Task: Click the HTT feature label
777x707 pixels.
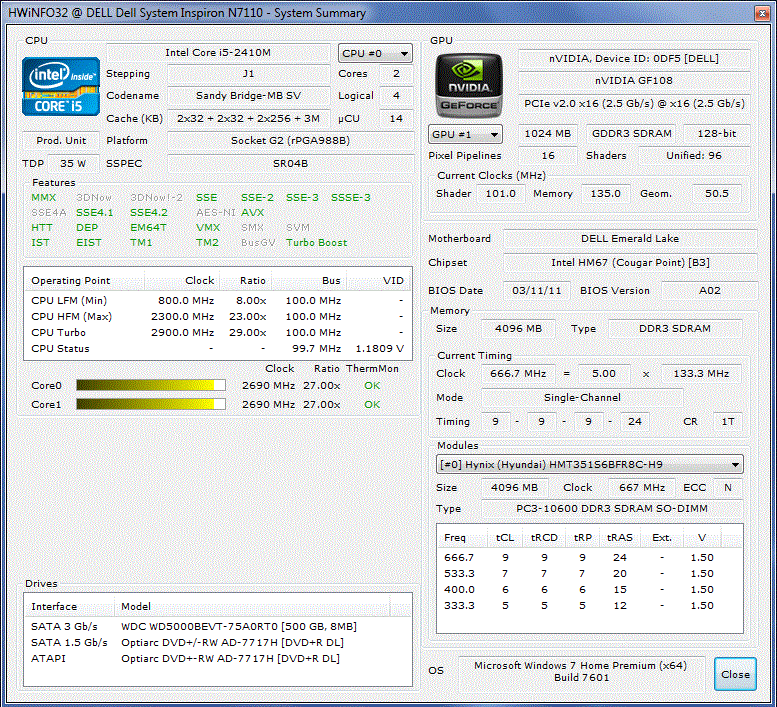Action: [42, 227]
